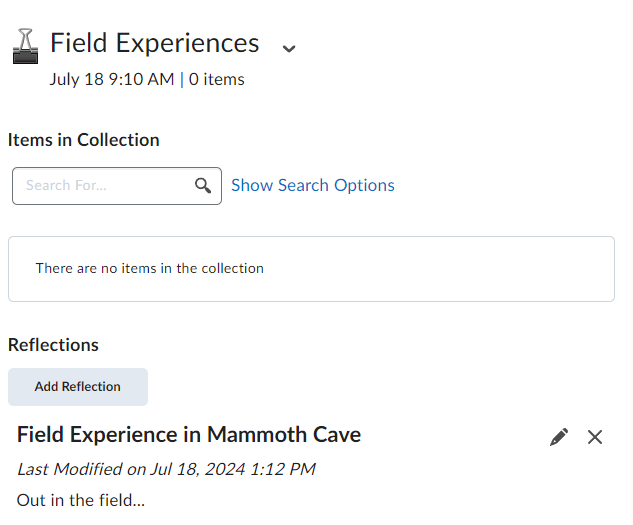The height and width of the screenshot is (525, 633).
Task: Open the Show Search Options link
Action: [x=313, y=185]
